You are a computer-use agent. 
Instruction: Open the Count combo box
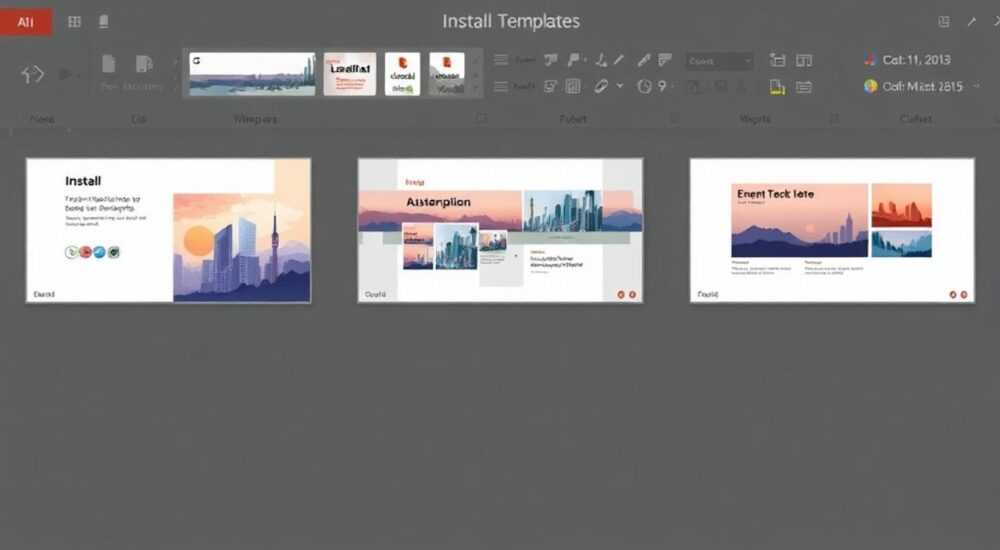tap(719, 61)
